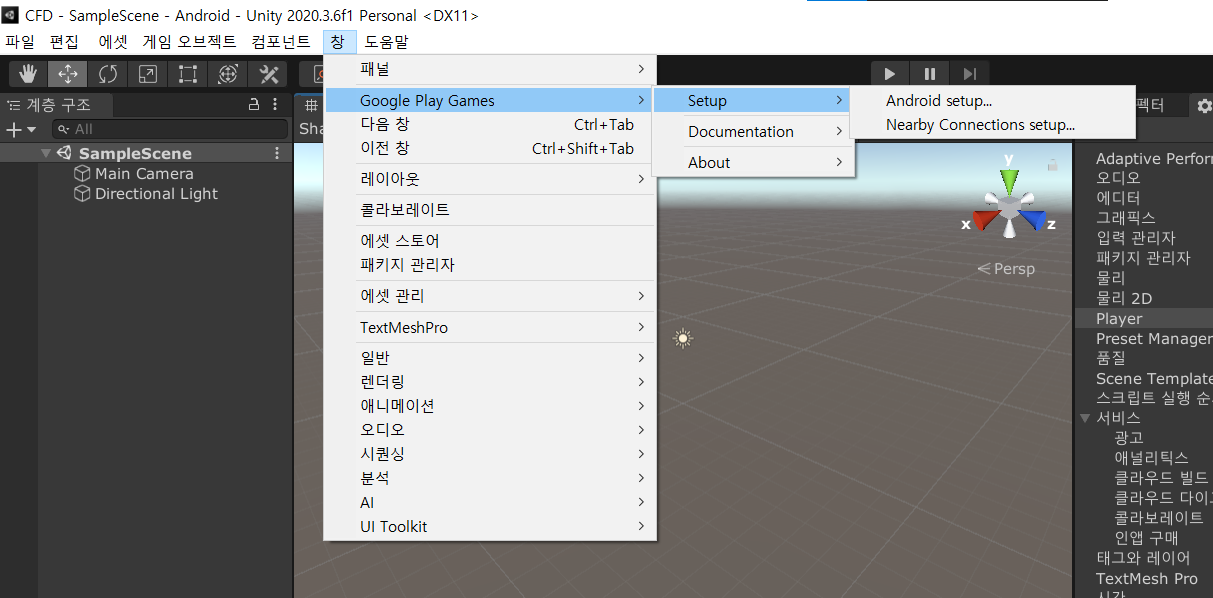
Task: Click the red X axis cone on gizmo
Action: coord(986,219)
